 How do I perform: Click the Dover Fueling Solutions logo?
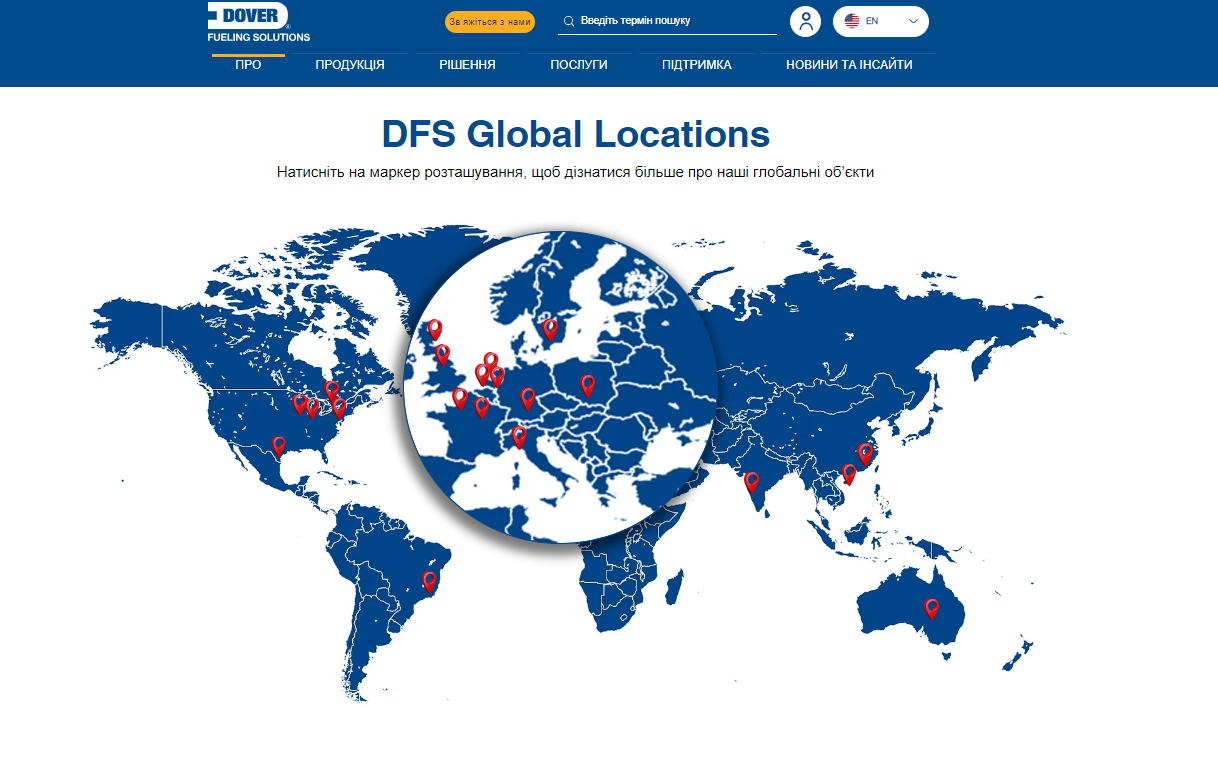pyautogui.click(x=258, y=22)
